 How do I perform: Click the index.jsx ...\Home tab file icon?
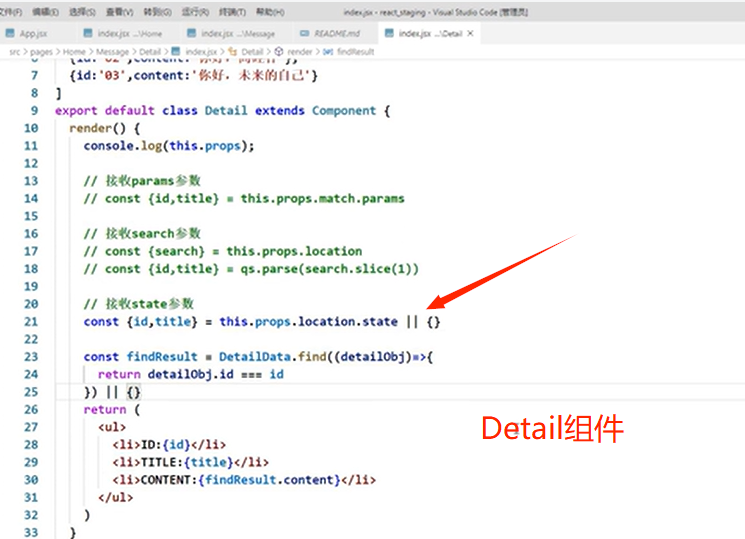88,33
